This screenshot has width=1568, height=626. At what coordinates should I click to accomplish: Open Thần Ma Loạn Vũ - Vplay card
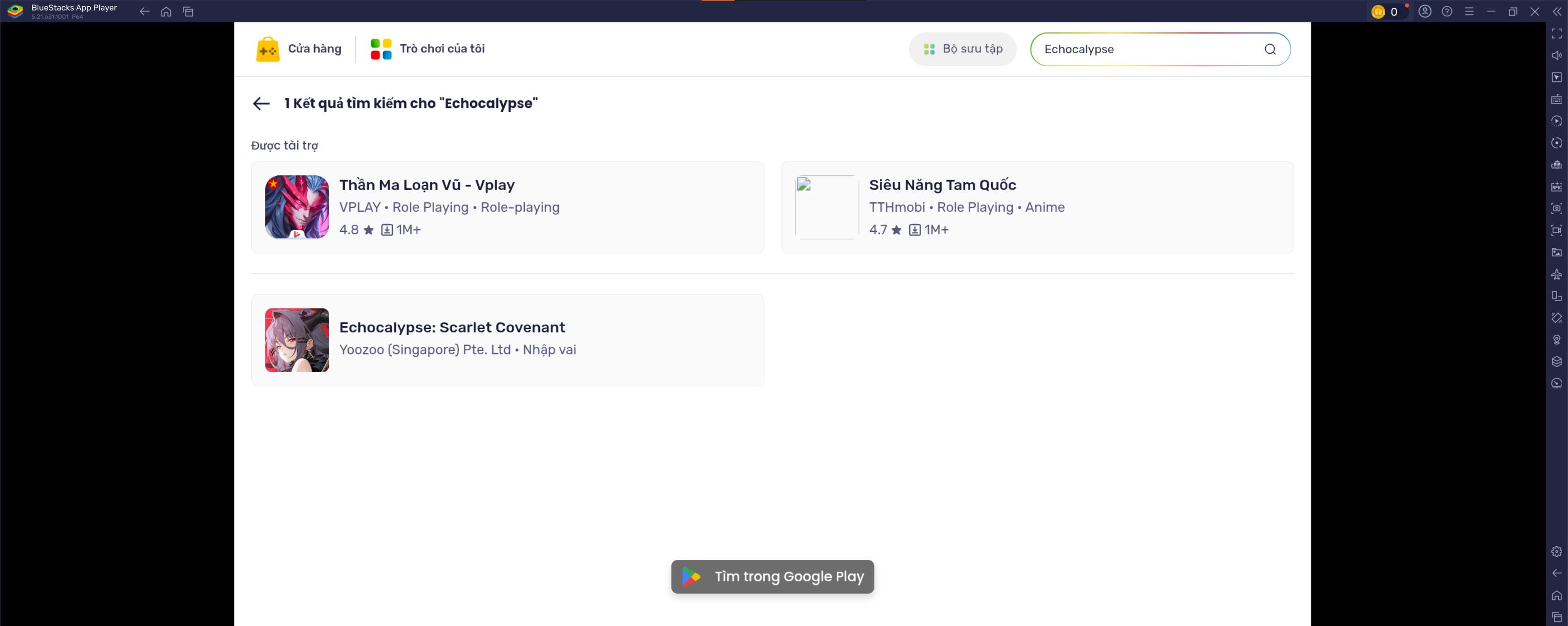(x=507, y=207)
